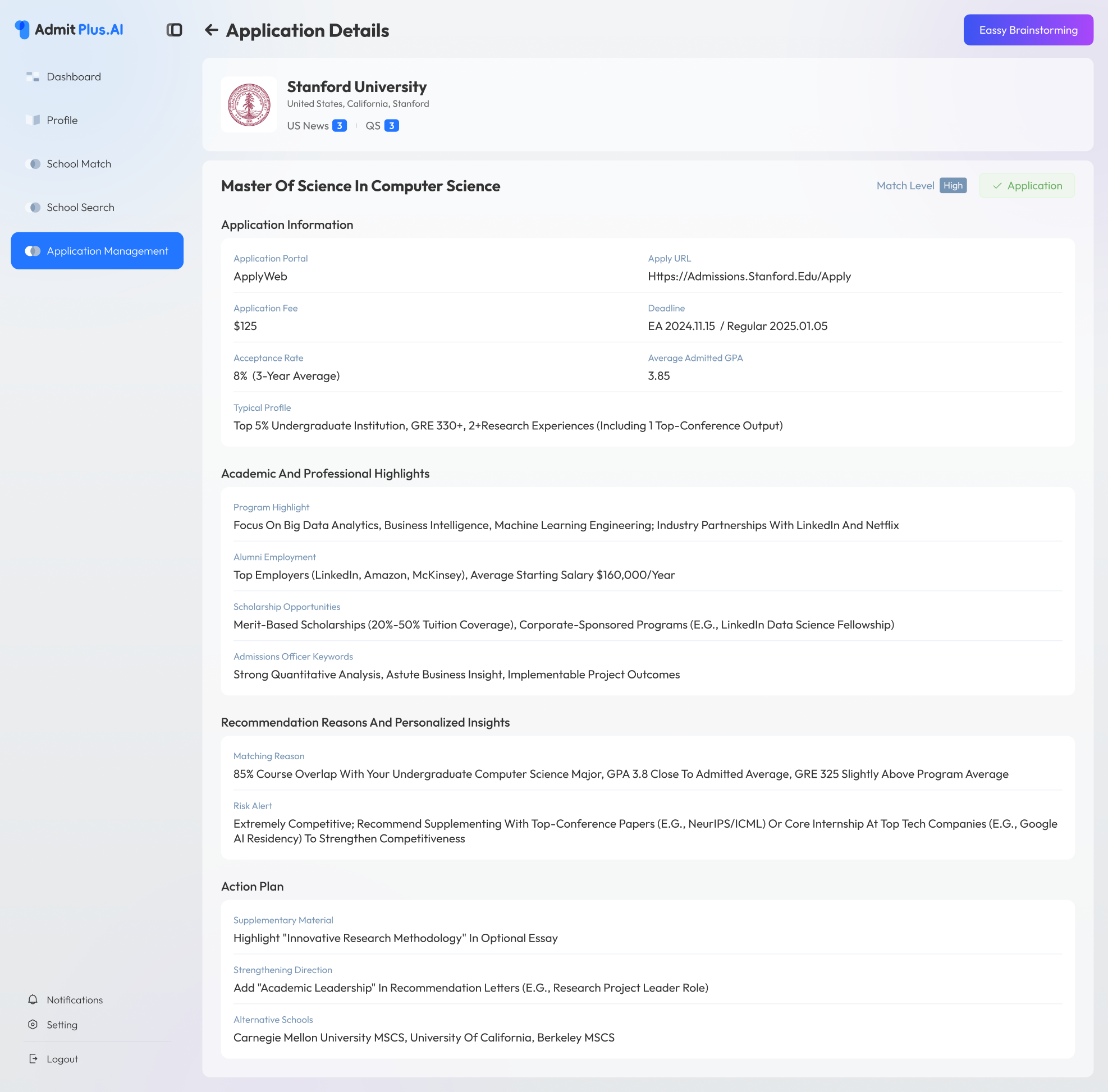Click the Notifications bell icon
Viewport: 1108px width, 1092px height.
tap(33, 1000)
